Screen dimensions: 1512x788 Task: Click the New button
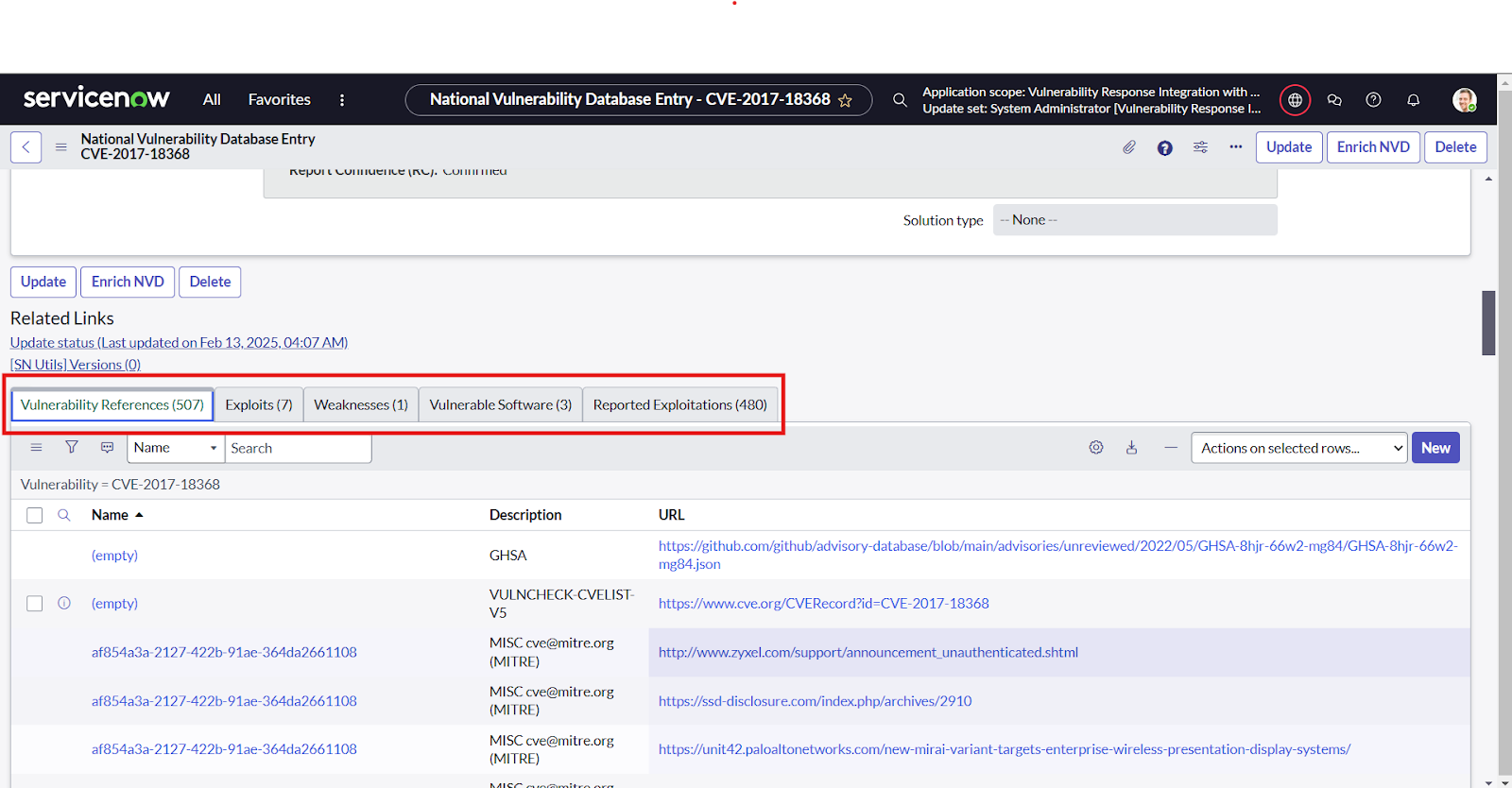(x=1435, y=448)
